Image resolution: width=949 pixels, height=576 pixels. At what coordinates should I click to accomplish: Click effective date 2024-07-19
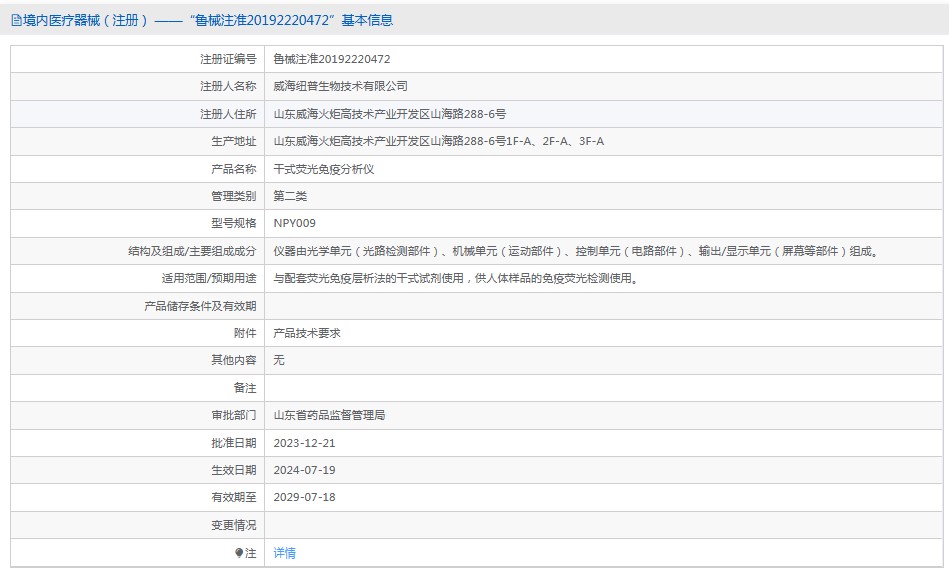pos(304,470)
